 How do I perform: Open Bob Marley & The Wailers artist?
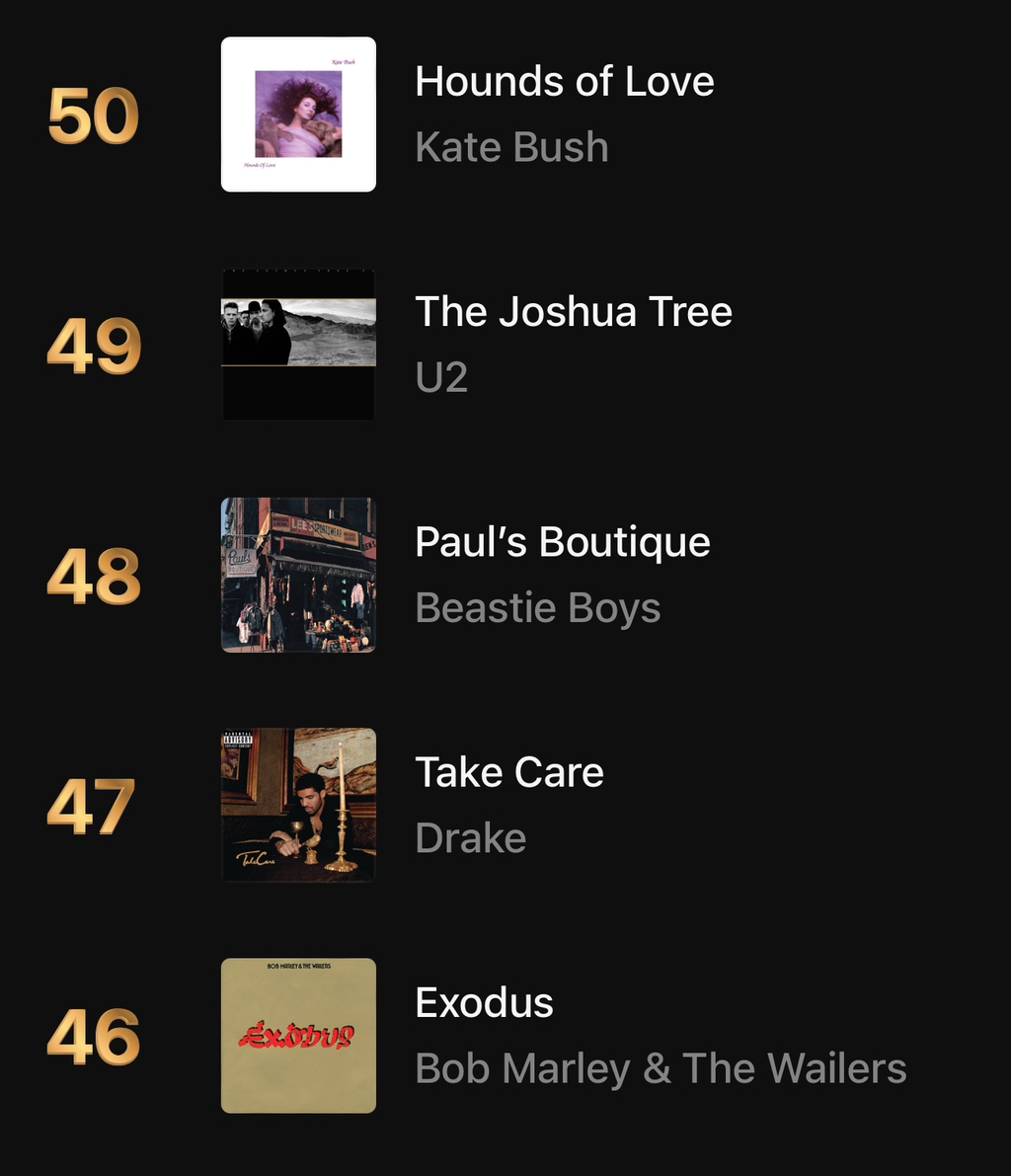tap(661, 1068)
